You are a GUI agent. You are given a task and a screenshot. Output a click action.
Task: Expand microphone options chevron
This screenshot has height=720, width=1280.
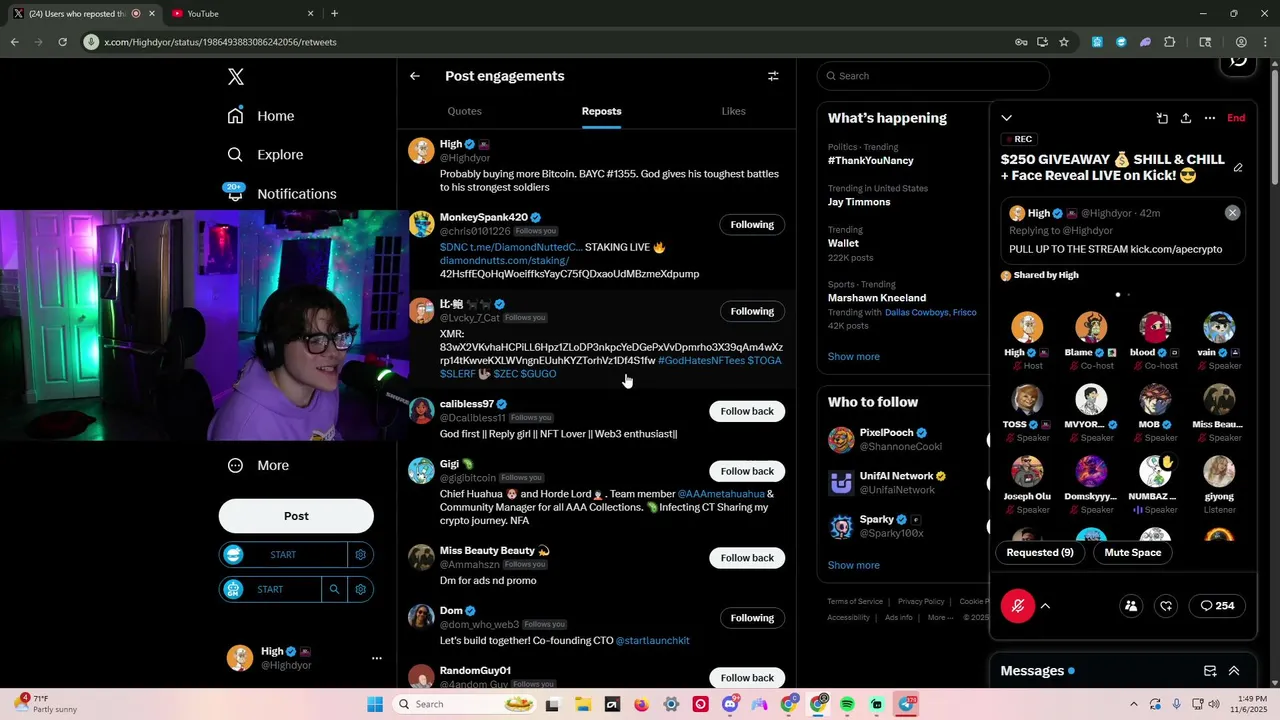(1045, 606)
